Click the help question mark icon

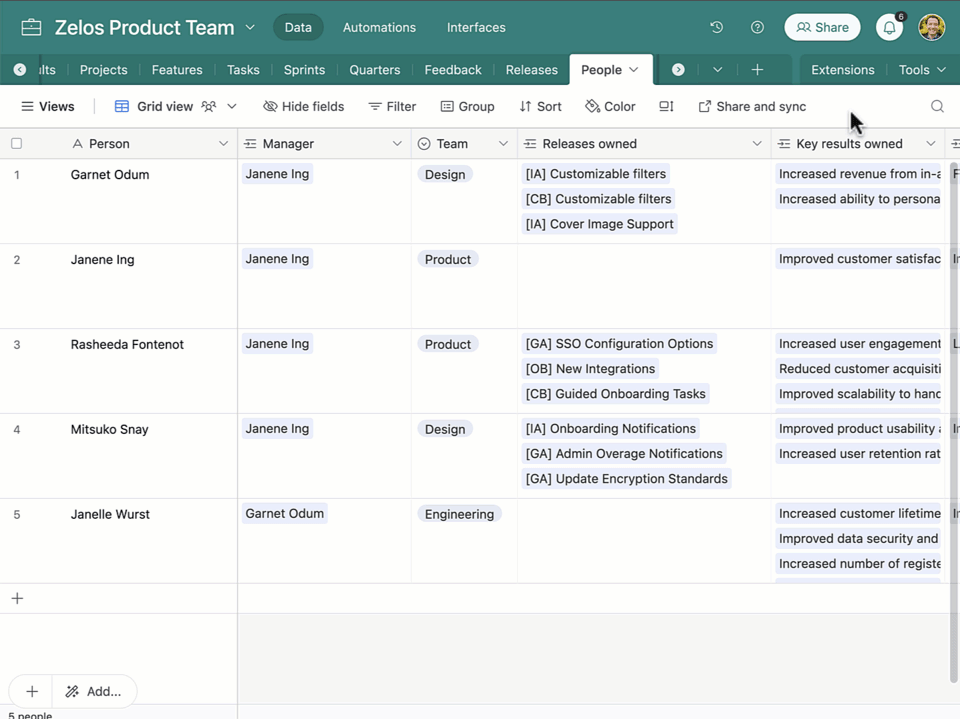[x=757, y=27]
